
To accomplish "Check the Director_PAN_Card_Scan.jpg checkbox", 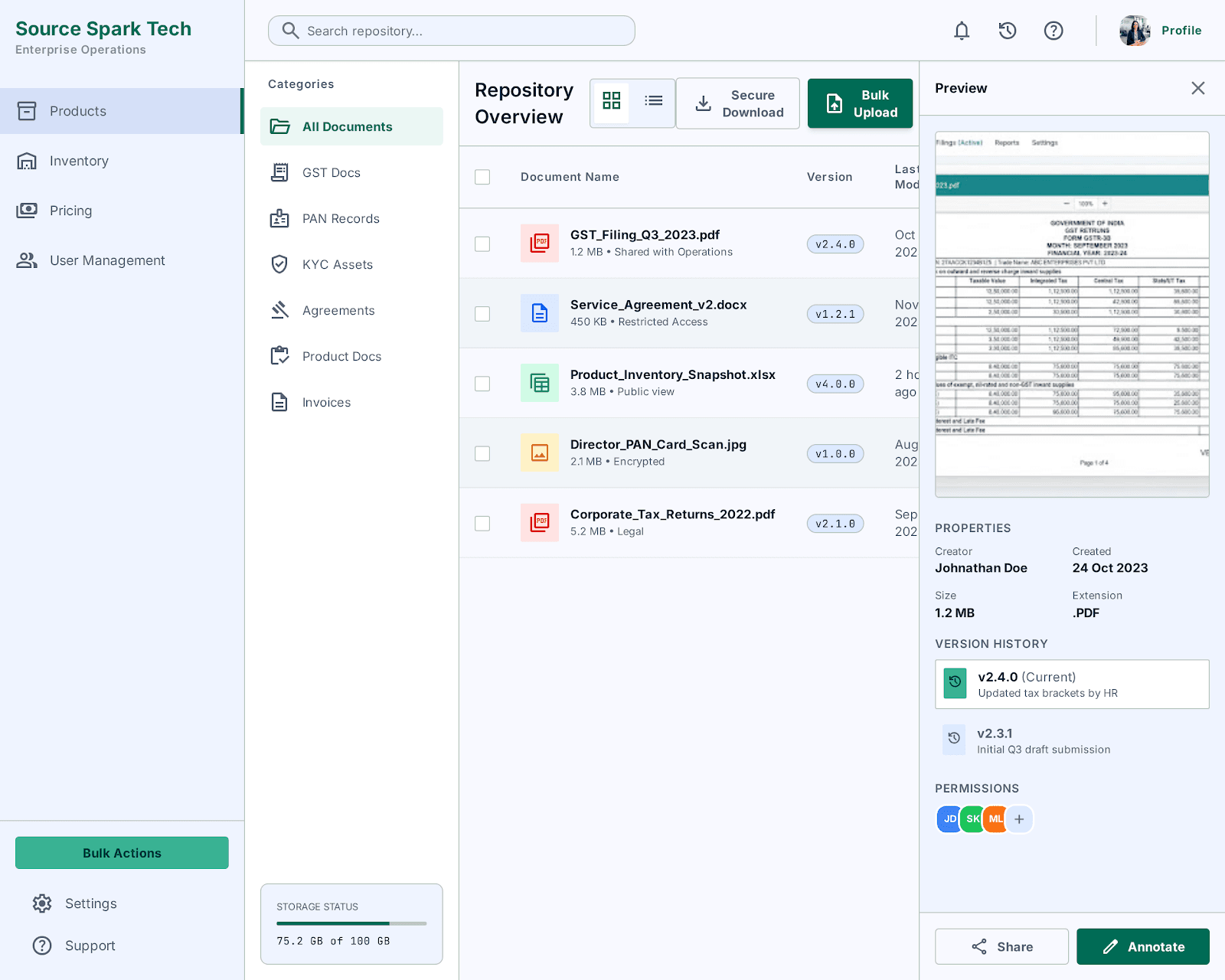I will [482, 453].
